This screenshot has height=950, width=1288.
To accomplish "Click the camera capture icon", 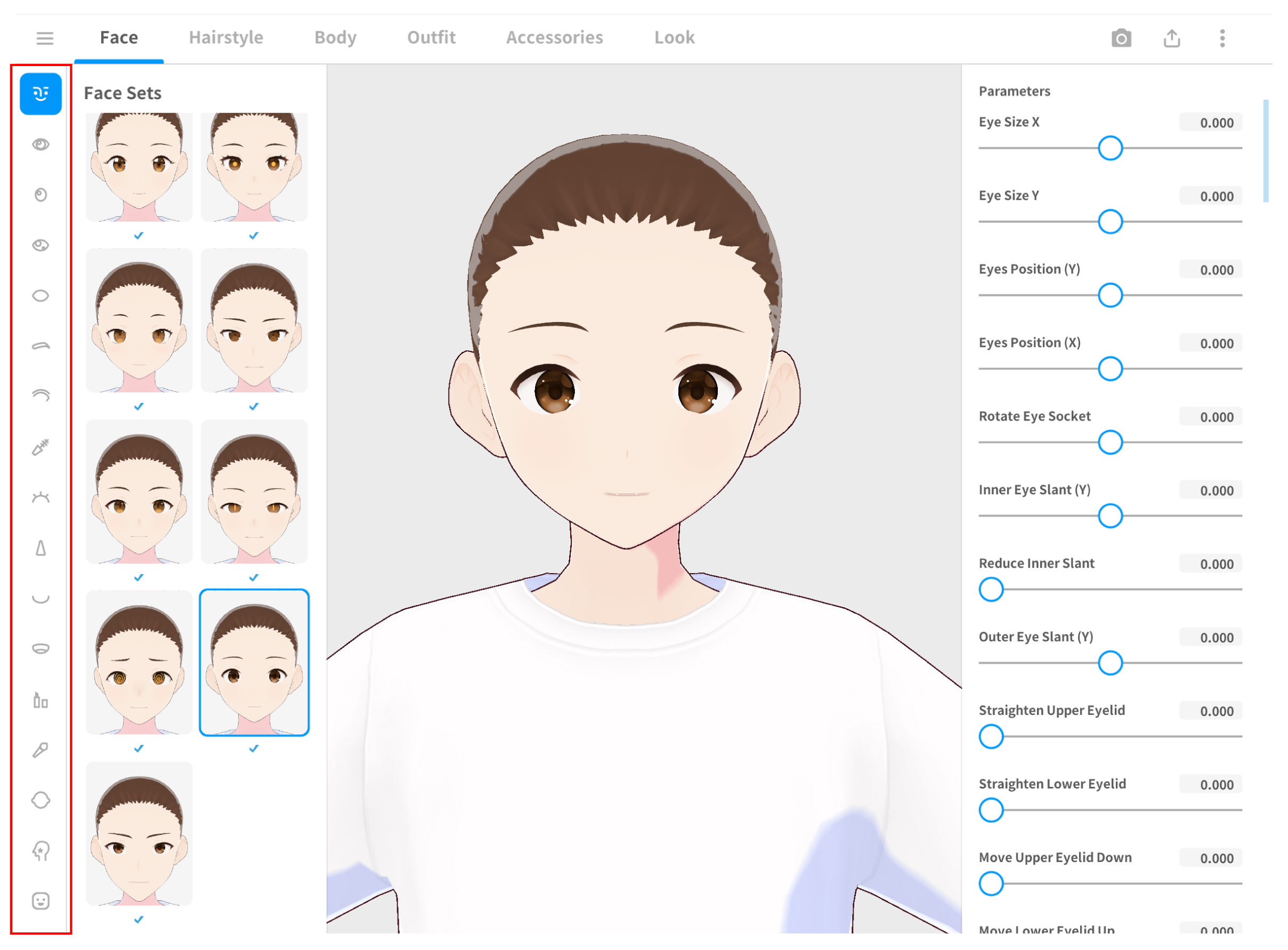I will (x=1121, y=38).
